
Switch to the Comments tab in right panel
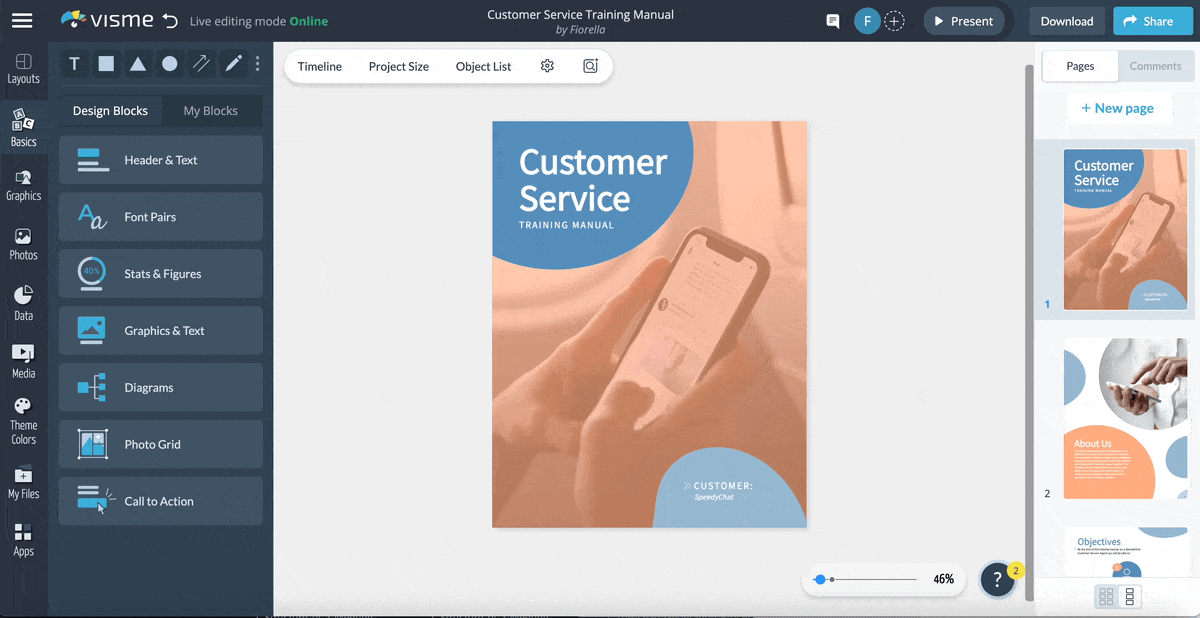(x=1156, y=66)
